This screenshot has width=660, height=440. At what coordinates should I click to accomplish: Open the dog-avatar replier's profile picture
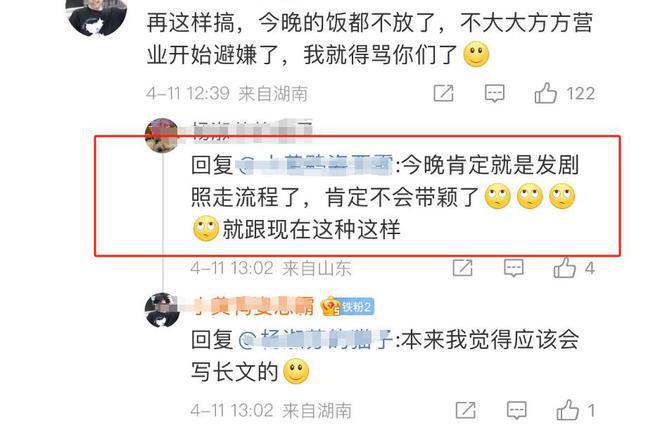click(162, 135)
